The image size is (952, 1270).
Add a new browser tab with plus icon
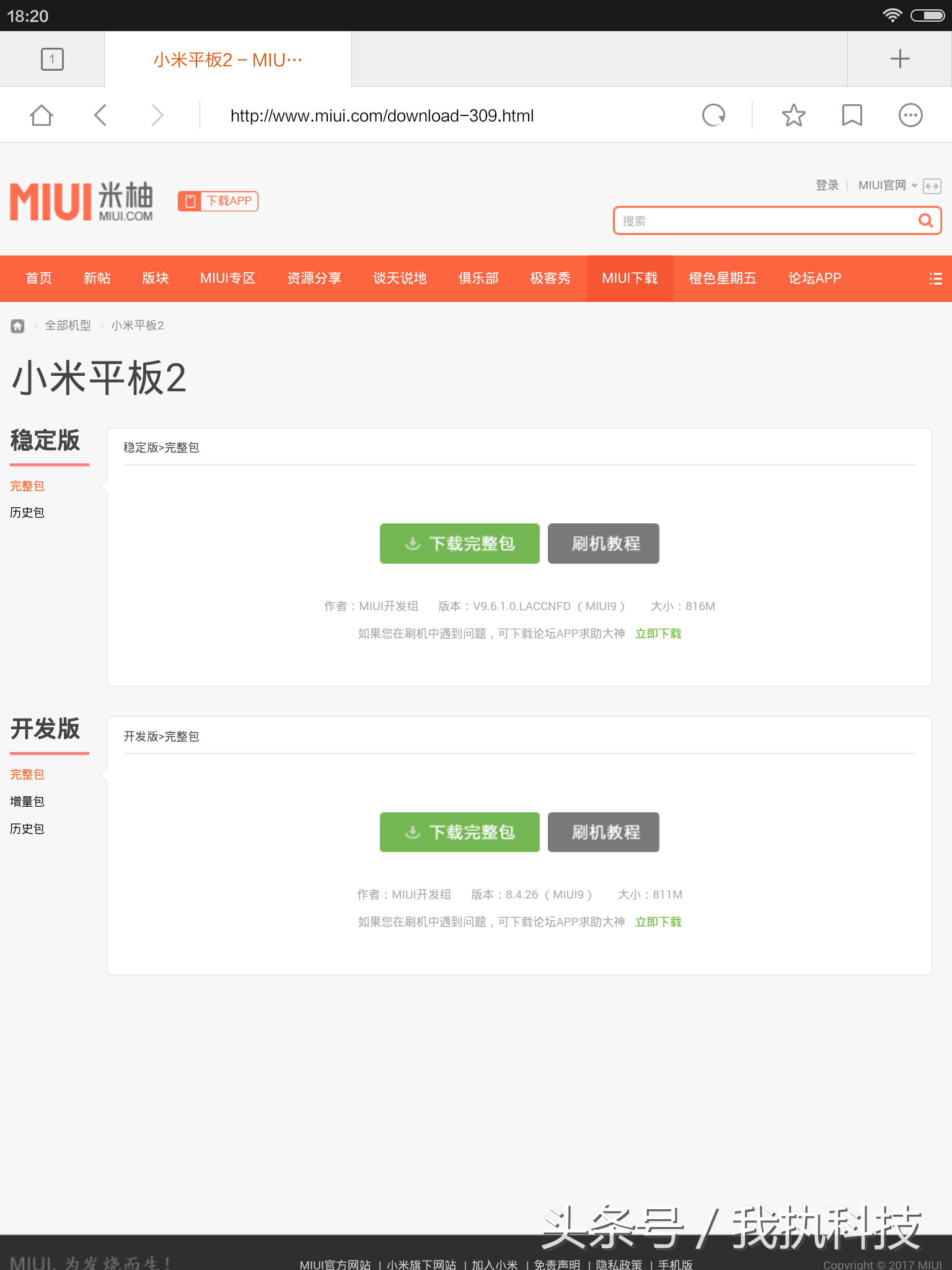click(x=899, y=59)
